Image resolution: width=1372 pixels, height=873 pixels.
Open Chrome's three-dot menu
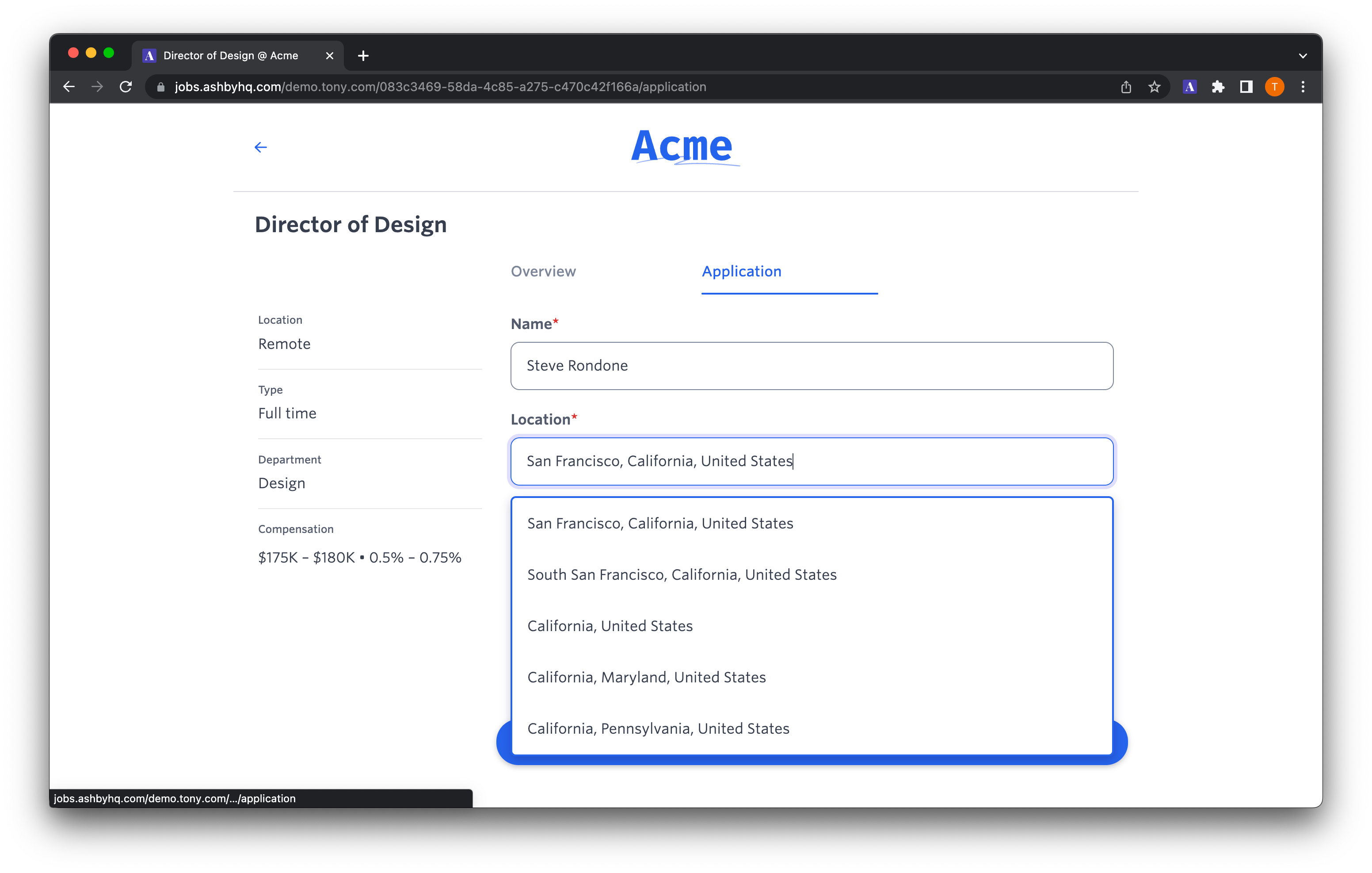click(1303, 87)
